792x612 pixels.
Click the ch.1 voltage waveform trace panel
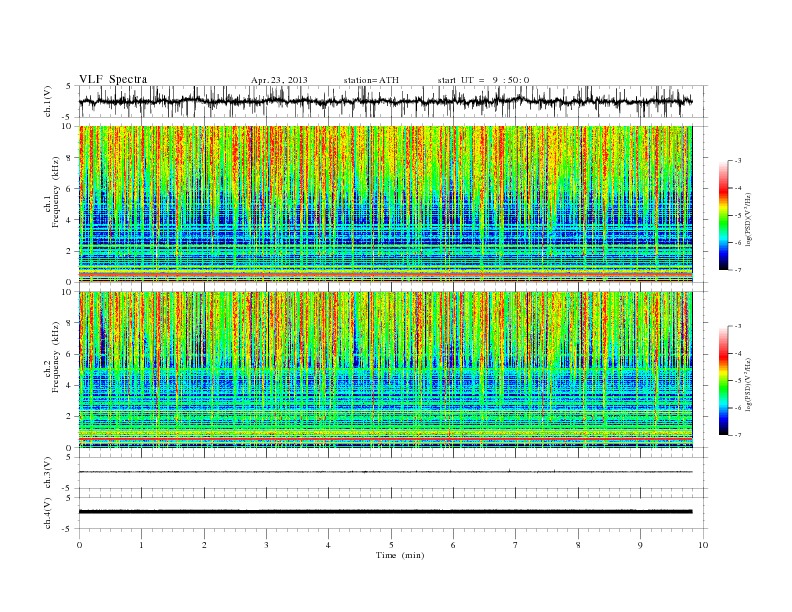coord(393,101)
